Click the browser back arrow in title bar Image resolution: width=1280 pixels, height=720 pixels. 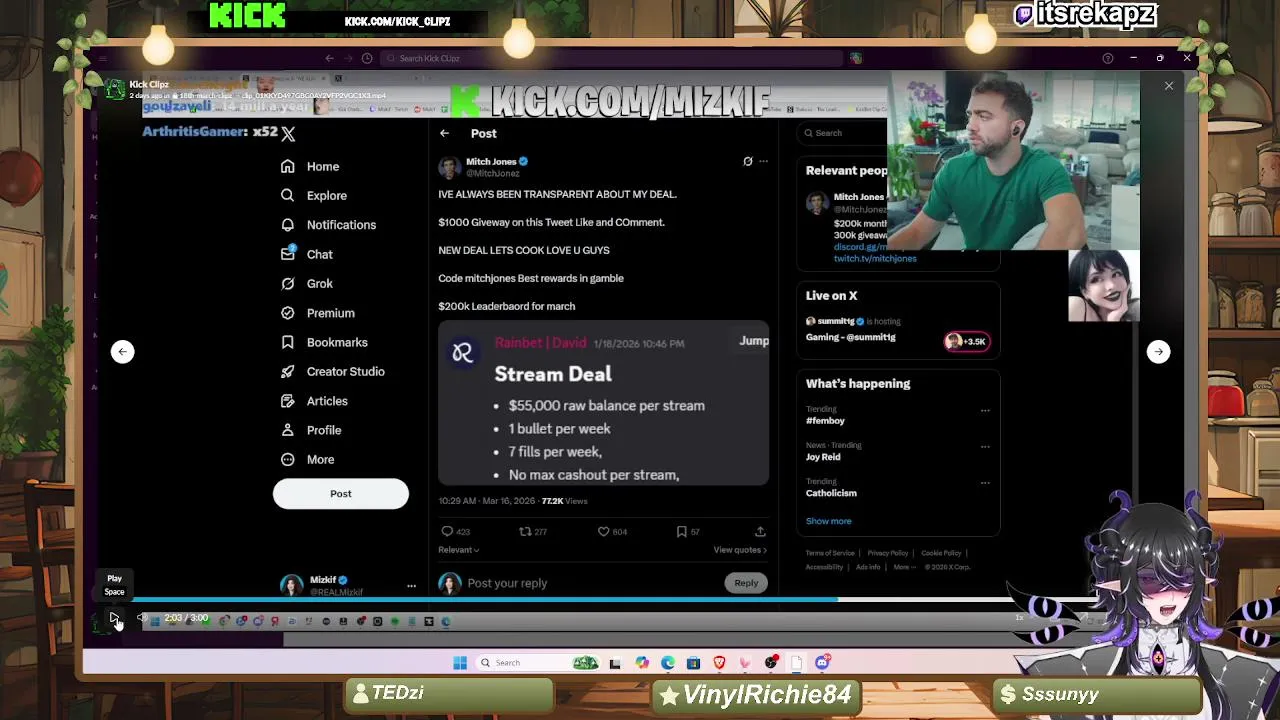pyautogui.click(x=329, y=58)
